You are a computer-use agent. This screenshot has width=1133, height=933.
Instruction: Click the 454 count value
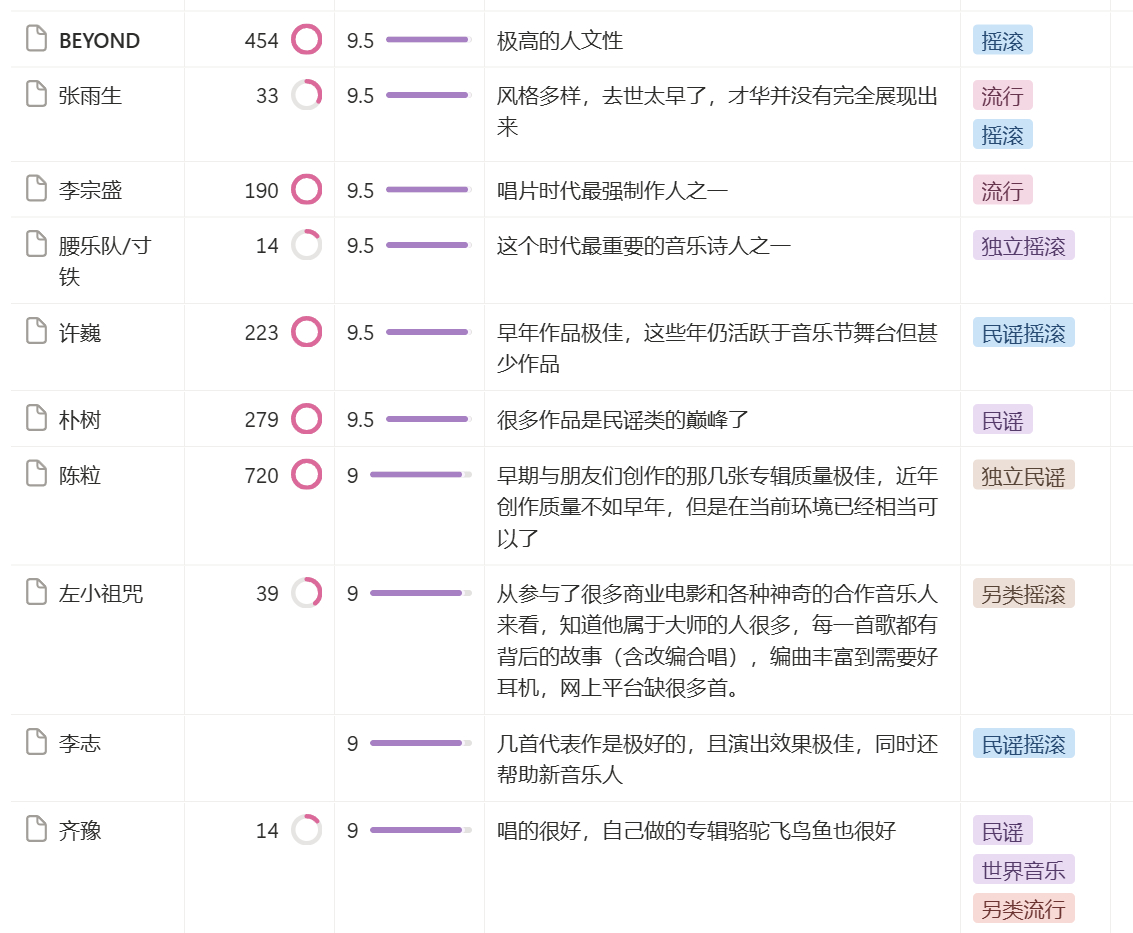click(262, 40)
